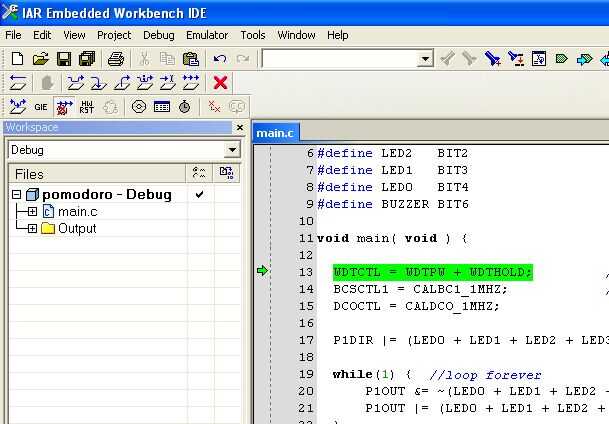Click the highlighted WDTCTL = WDTPW + WDTHOLD line

coord(433,272)
